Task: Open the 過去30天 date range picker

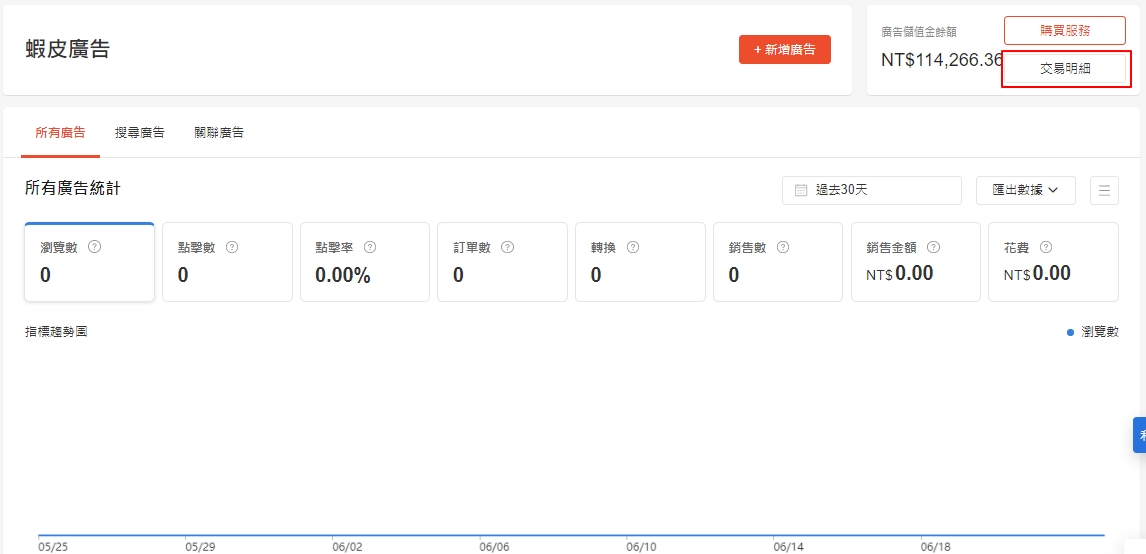Action: [x=871, y=190]
